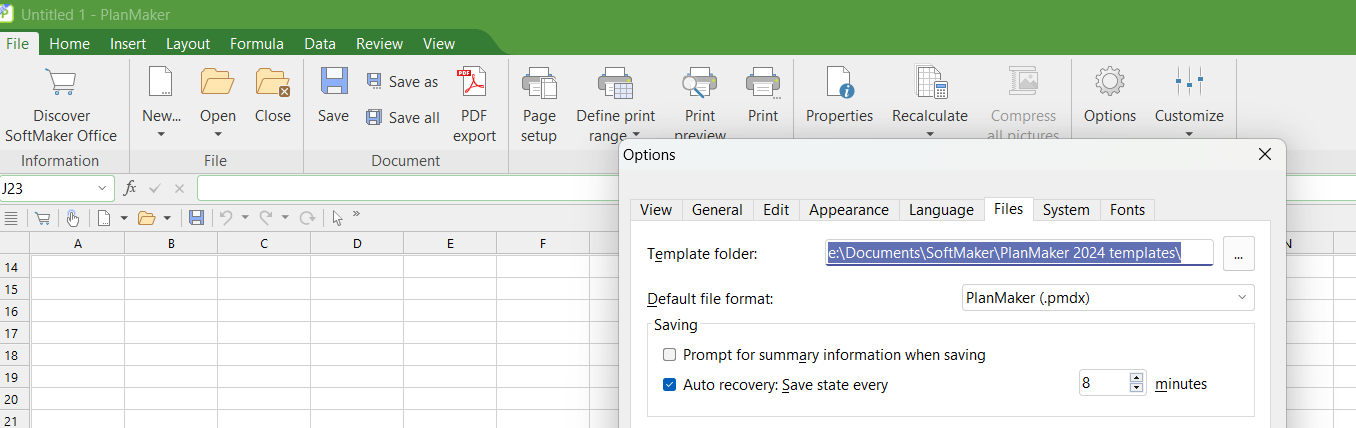The image size is (1356, 428).
Task: Open the Language tab in Options dialog
Action: [941, 209]
